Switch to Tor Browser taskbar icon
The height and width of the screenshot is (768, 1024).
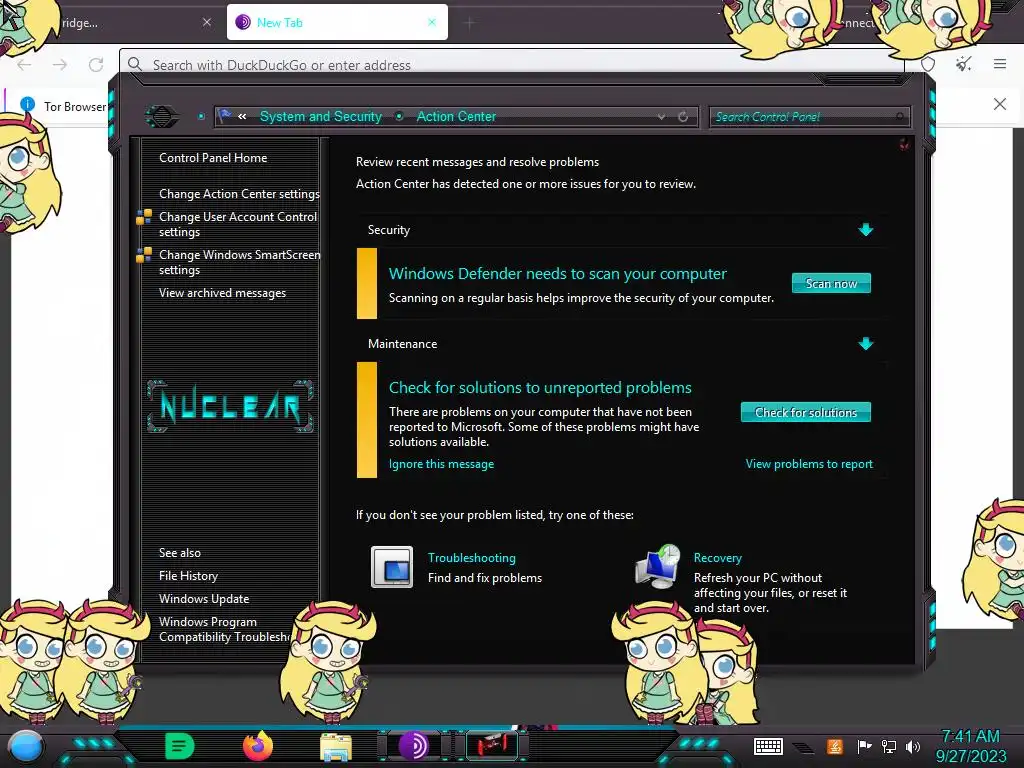(413, 746)
